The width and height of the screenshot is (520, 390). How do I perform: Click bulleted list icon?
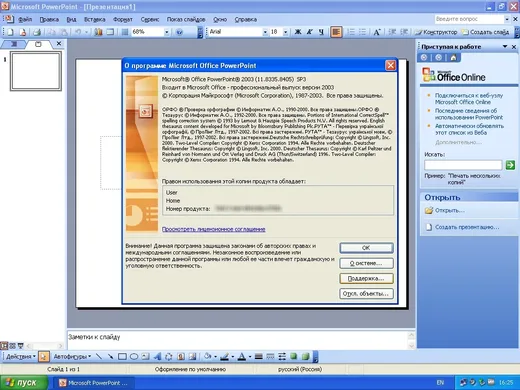362,32
